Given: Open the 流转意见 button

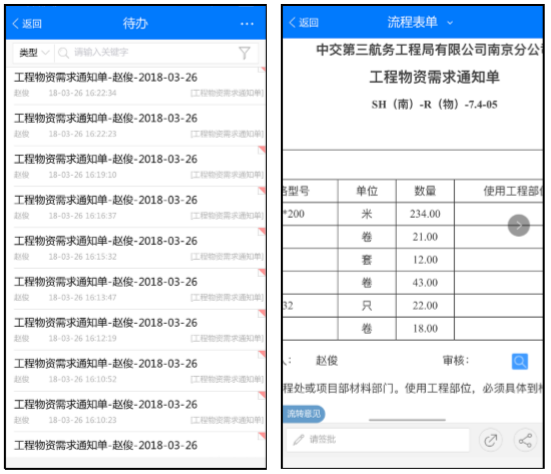Looking at the screenshot, I should [x=304, y=414].
